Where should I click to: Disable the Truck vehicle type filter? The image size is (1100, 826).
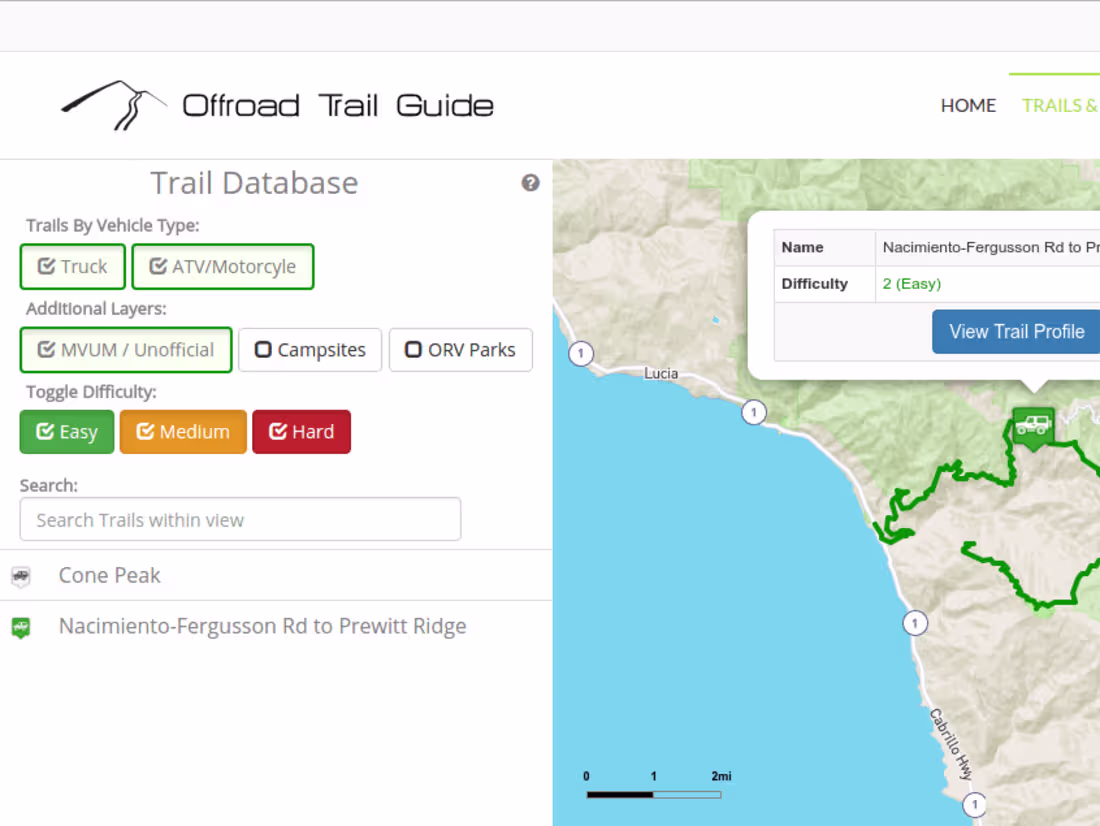click(x=72, y=266)
